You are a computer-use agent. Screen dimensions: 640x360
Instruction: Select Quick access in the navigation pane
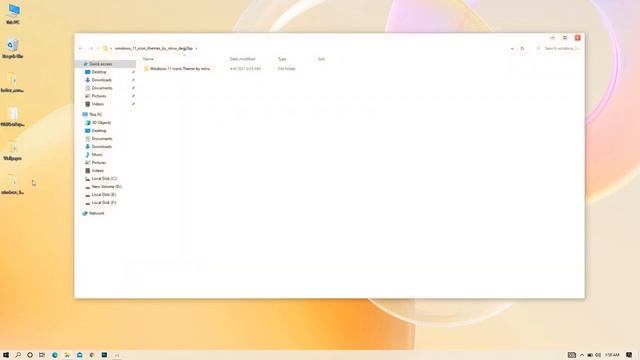(x=100, y=64)
